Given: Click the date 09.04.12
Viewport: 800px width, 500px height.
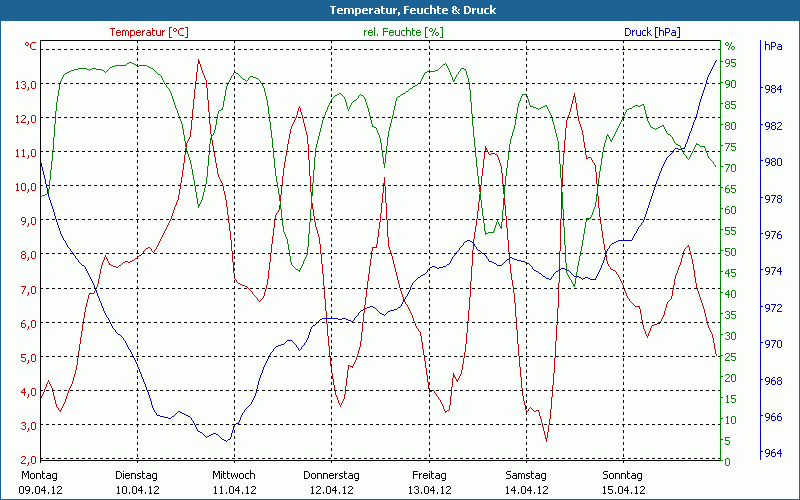Looking at the screenshot, I should click(40, 490).
